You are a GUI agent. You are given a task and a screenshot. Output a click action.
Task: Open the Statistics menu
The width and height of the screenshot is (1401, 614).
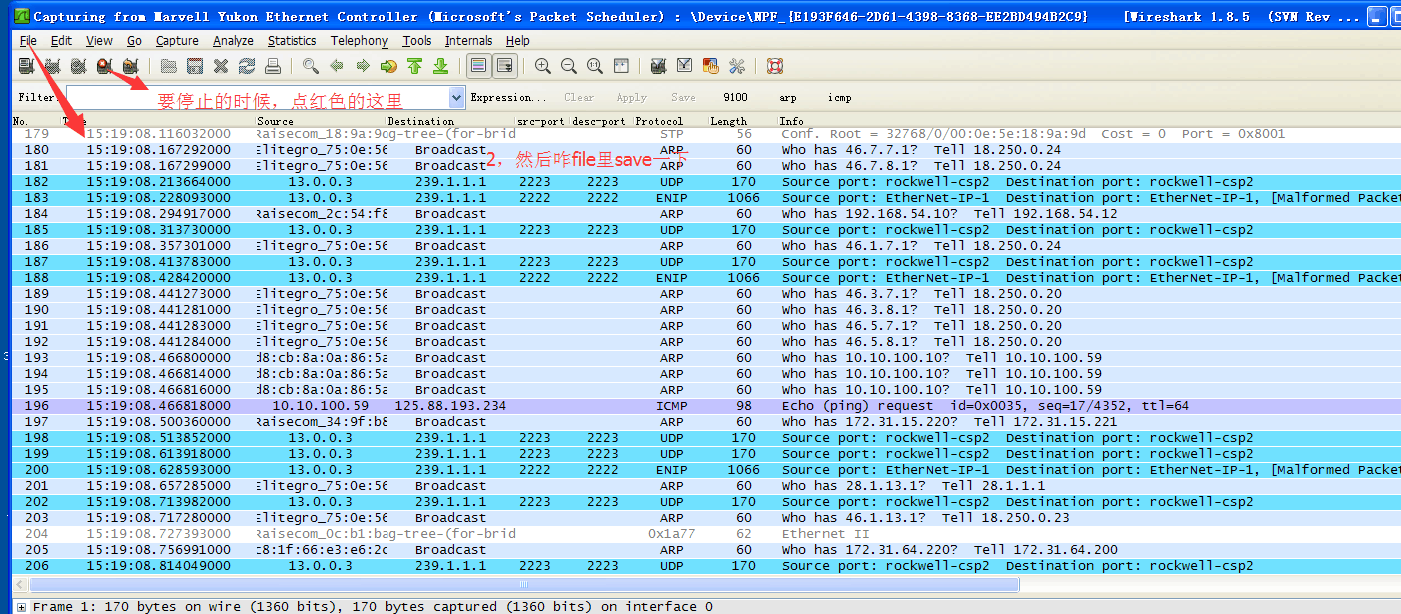click(x=292, y=41)
